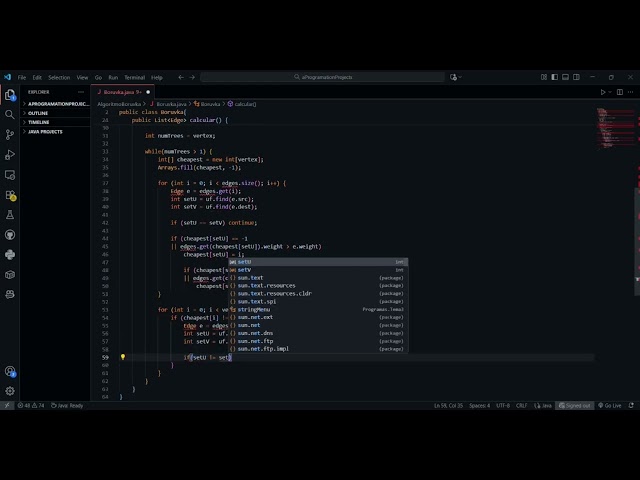Select stringMenu autocomplete suggestion
640x480 pixels.
point(318,309)
